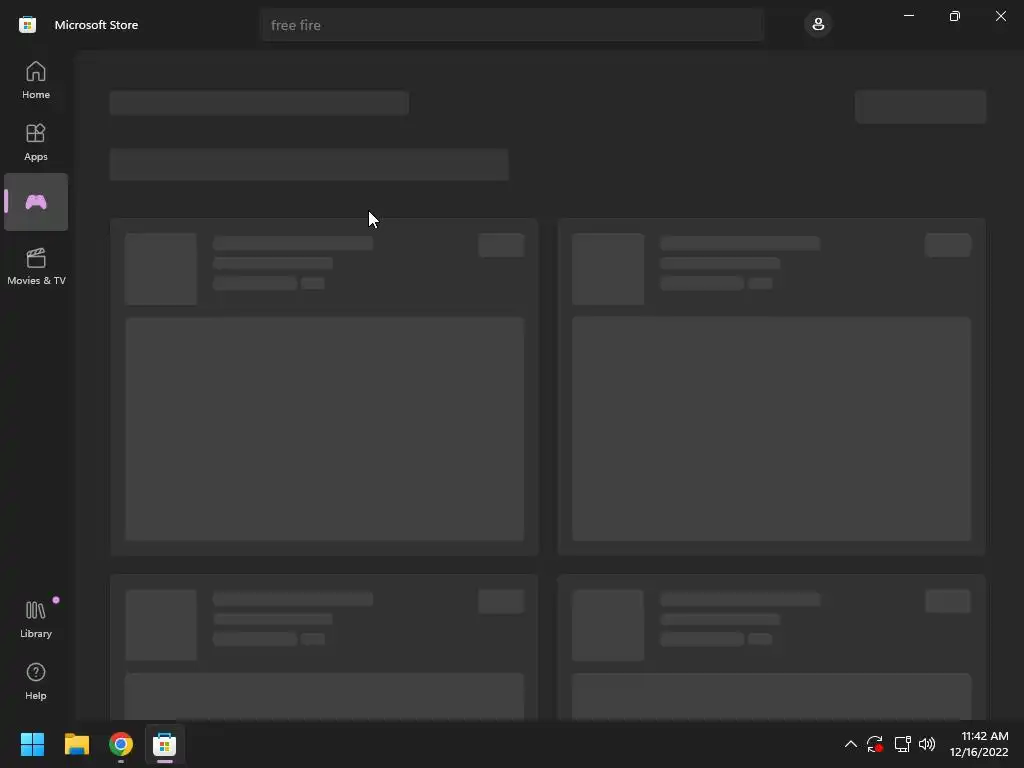Close the Microsoft Store window
Screen dimensions: 1024x768
point(1000,16)
